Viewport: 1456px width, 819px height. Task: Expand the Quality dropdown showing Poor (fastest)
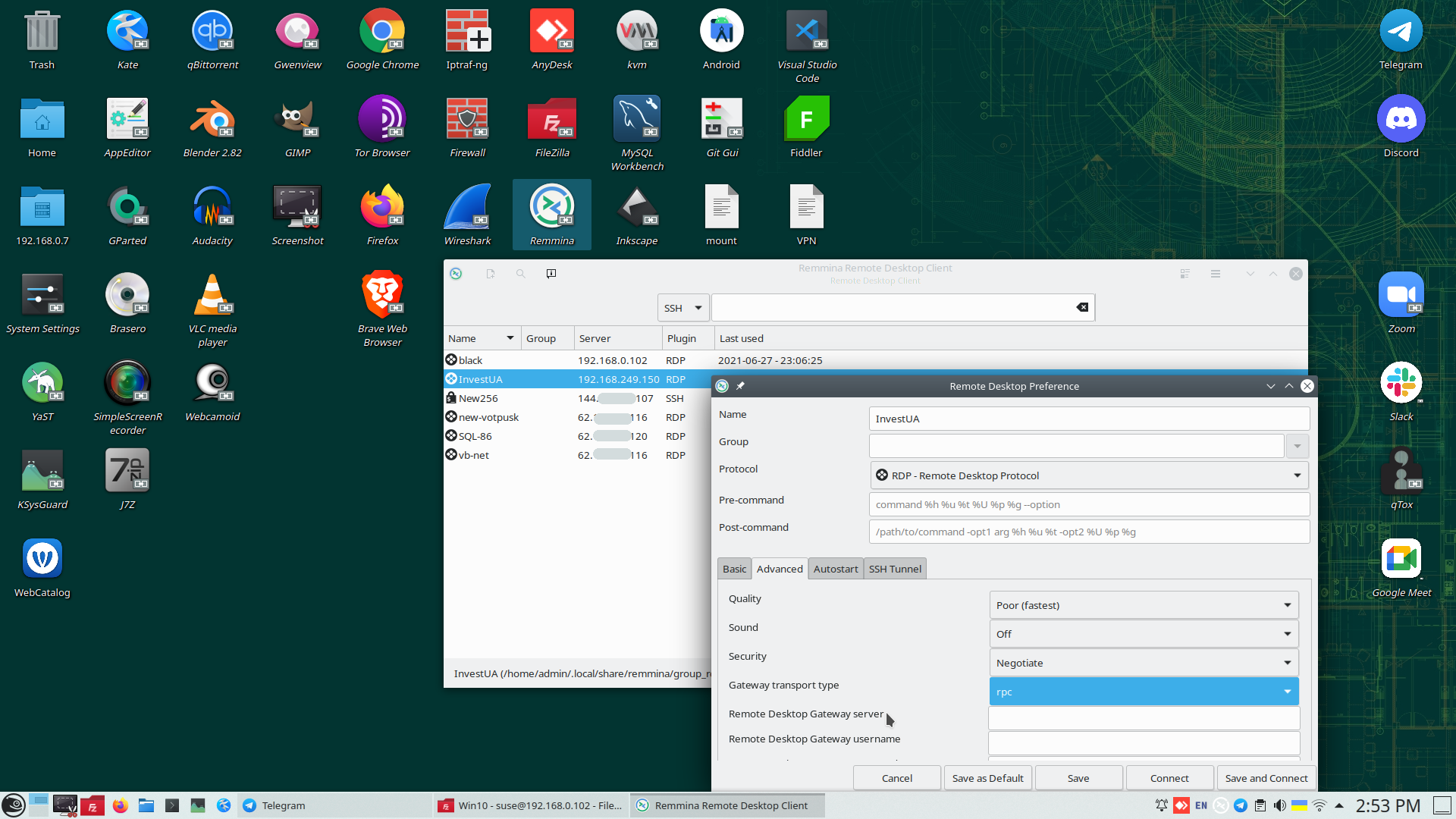click(x=1144, y=605)
